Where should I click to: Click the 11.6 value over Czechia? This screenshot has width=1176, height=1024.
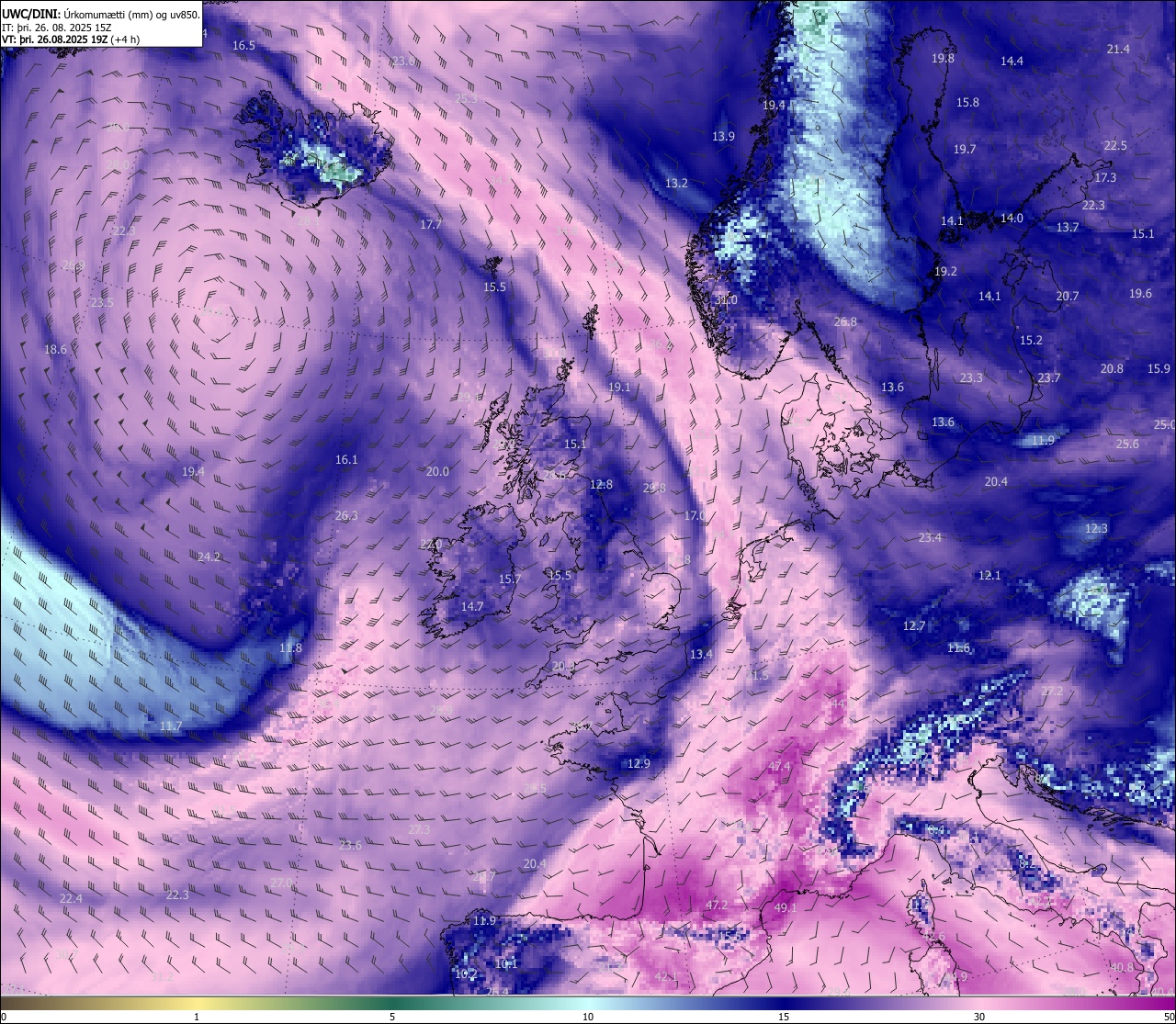click(958, 648)
